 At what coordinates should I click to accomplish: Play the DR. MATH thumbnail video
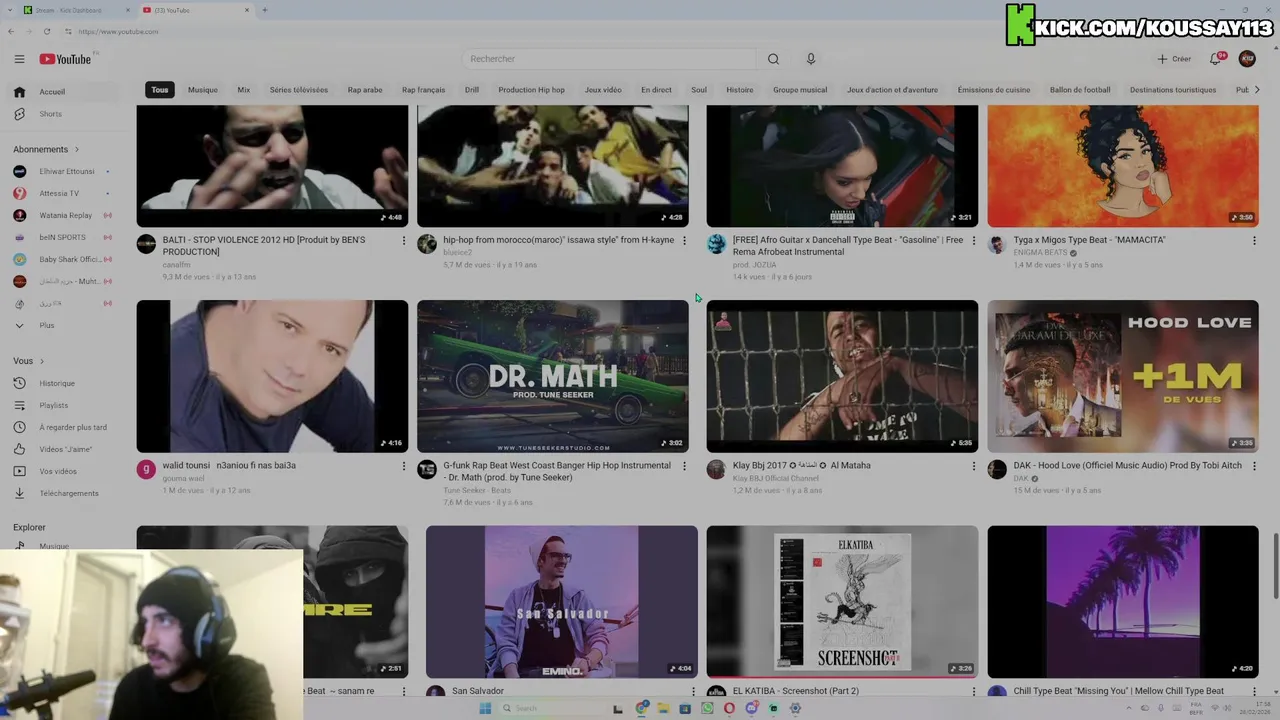tap(552, 376)
